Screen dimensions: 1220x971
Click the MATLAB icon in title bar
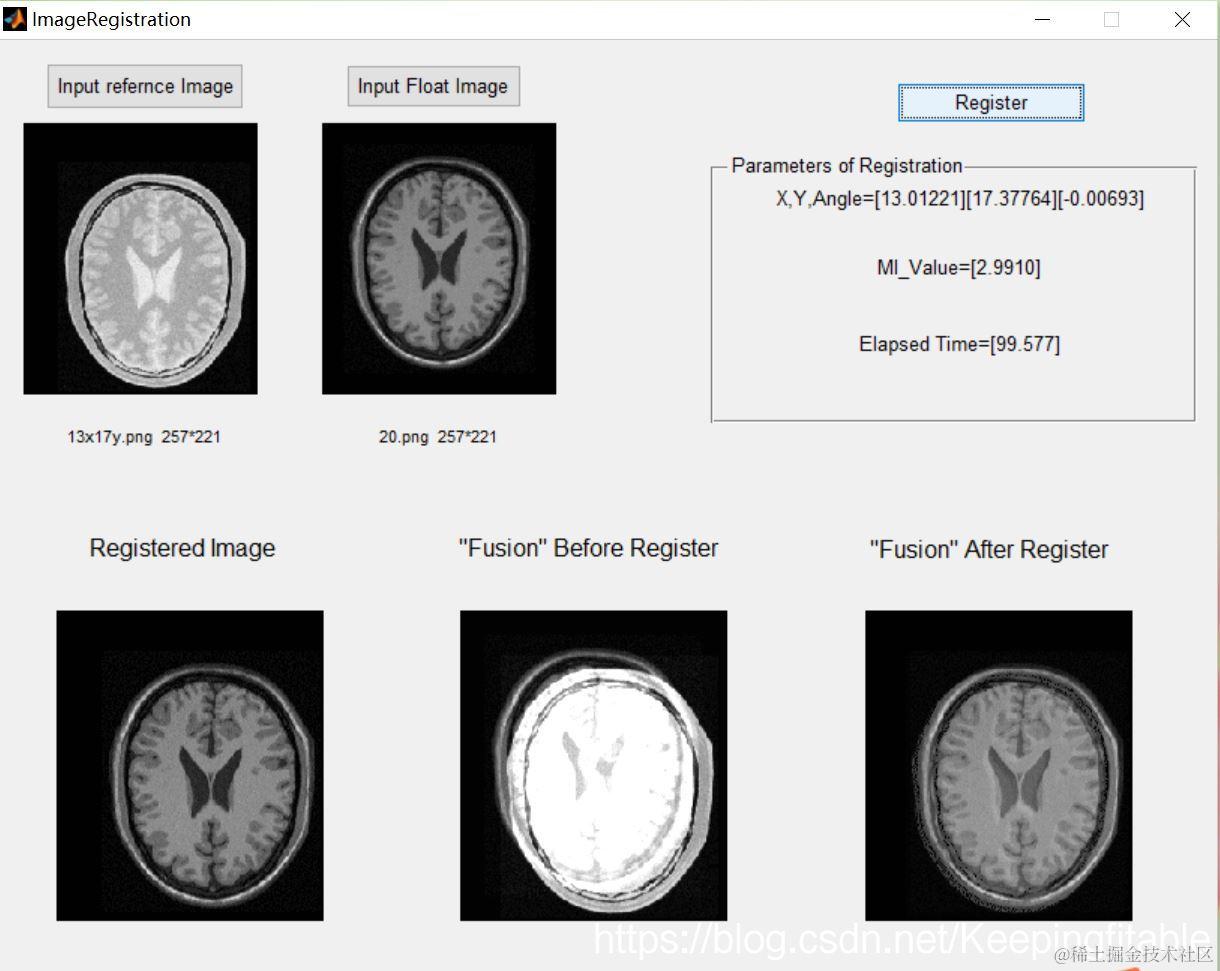(x=15, y=19)
